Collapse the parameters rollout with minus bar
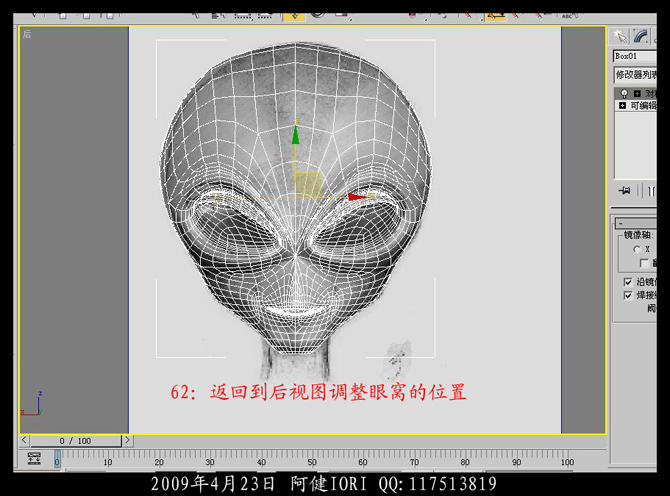The width and height of the screenshot is (670, 496). pos(636,223)
